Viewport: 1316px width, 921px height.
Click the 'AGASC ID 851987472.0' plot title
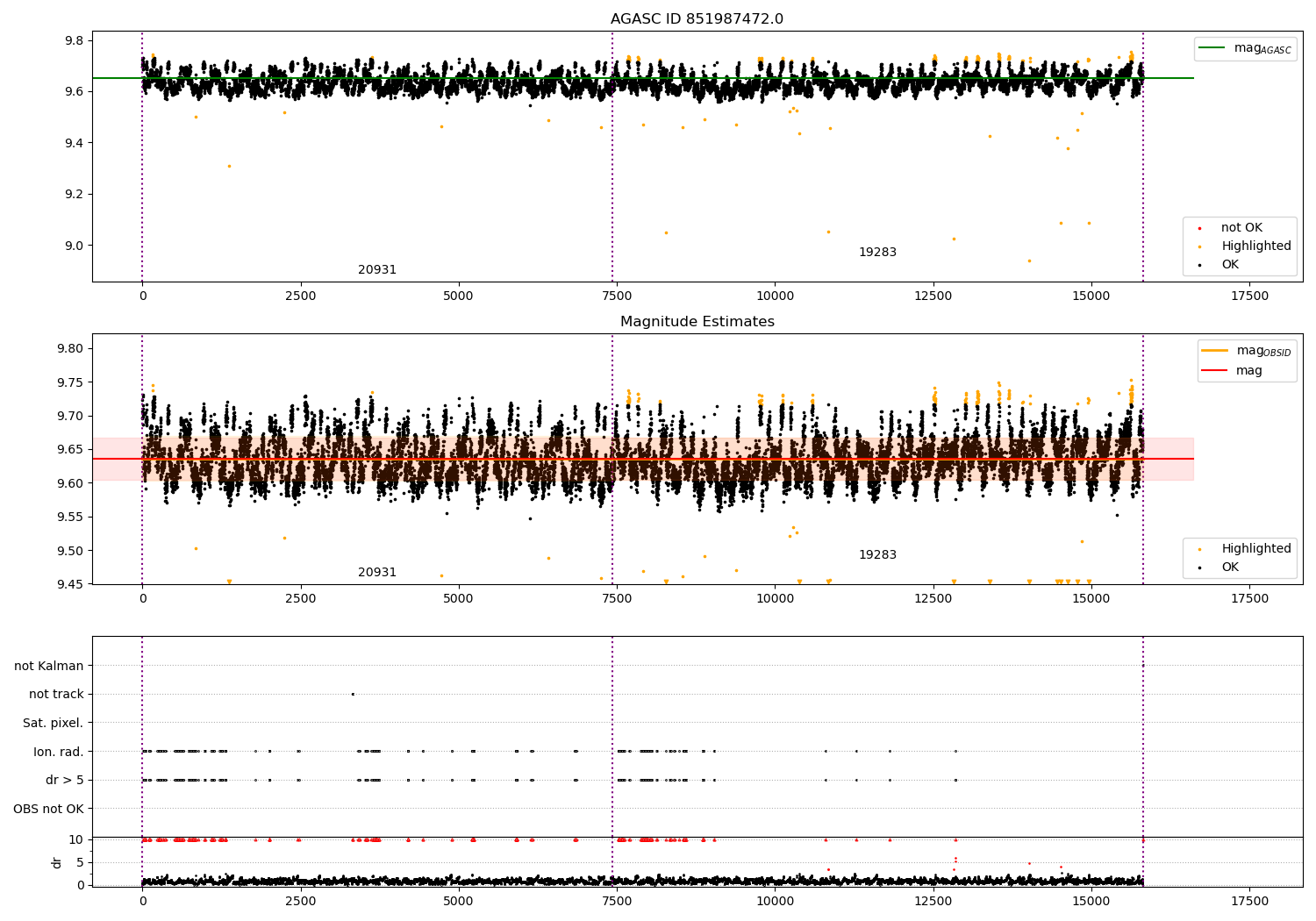point(697,19)
